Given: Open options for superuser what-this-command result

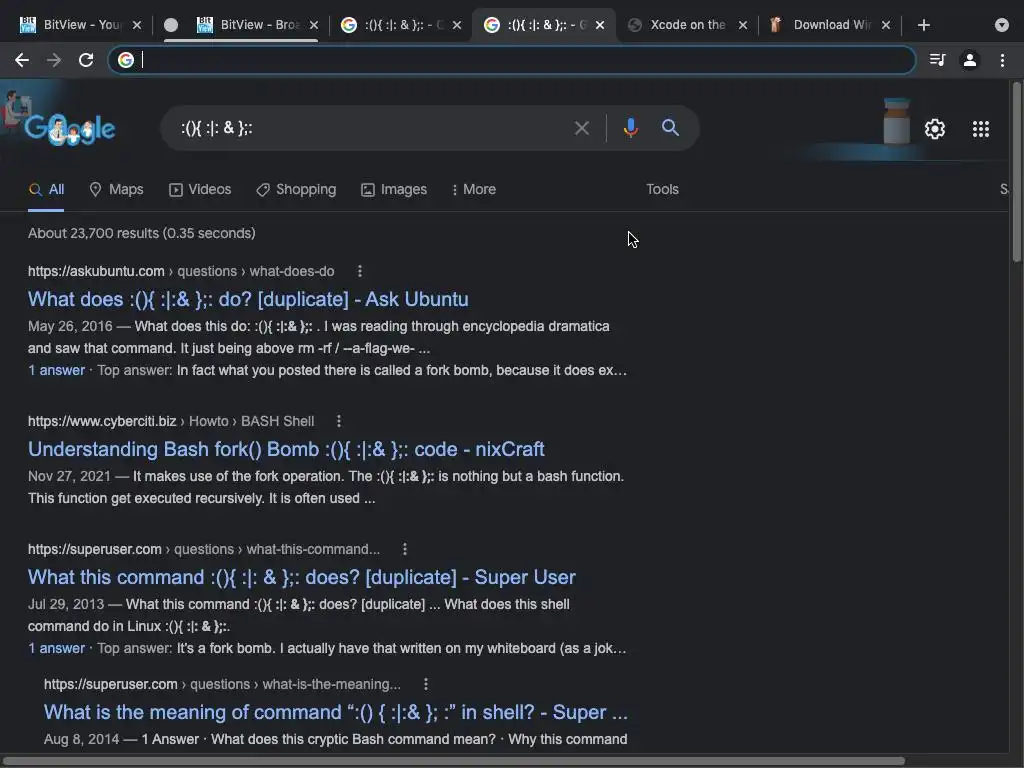Looking at the screenshot, I should point(405,549).
